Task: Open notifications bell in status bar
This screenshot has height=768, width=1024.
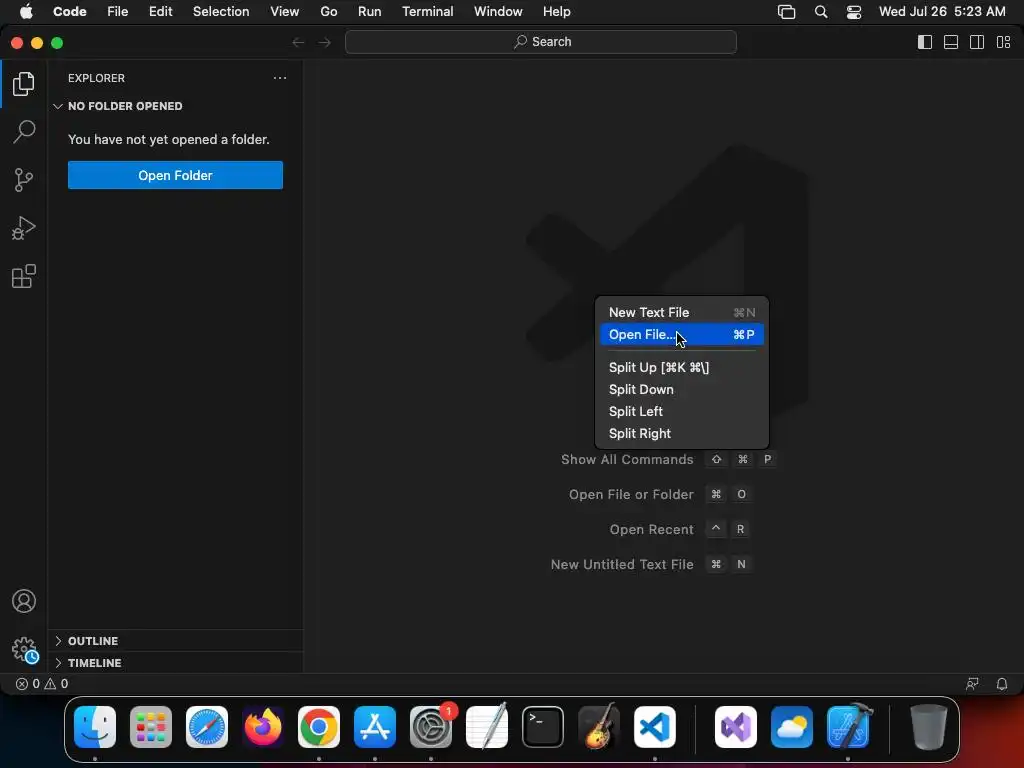Action: tap(1002, 684)
